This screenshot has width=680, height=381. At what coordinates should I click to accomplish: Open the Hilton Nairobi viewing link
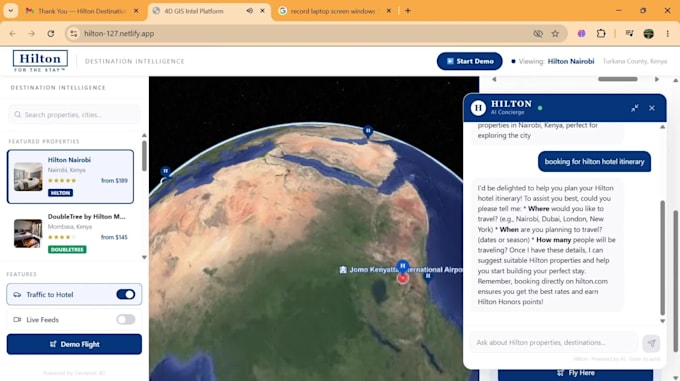571,61
